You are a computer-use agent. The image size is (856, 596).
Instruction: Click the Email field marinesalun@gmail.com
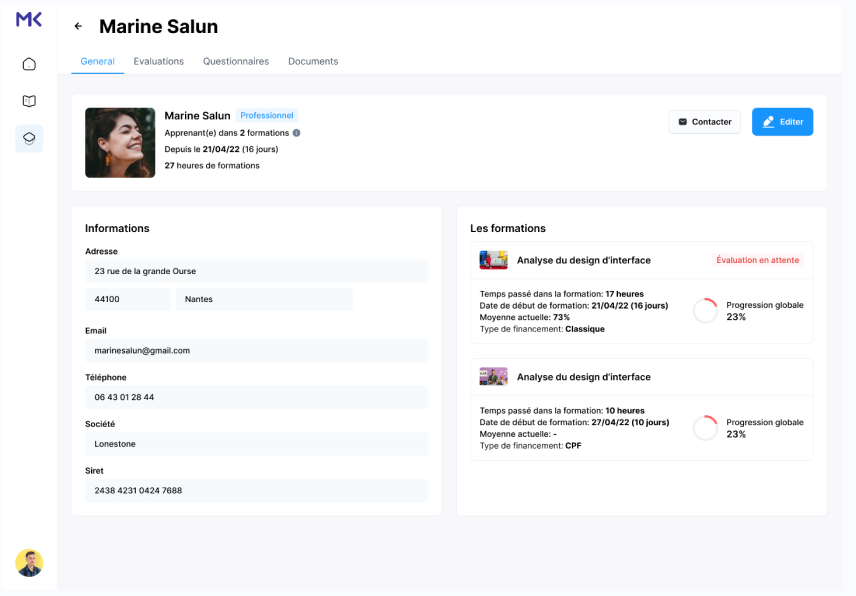coord(257,350)
